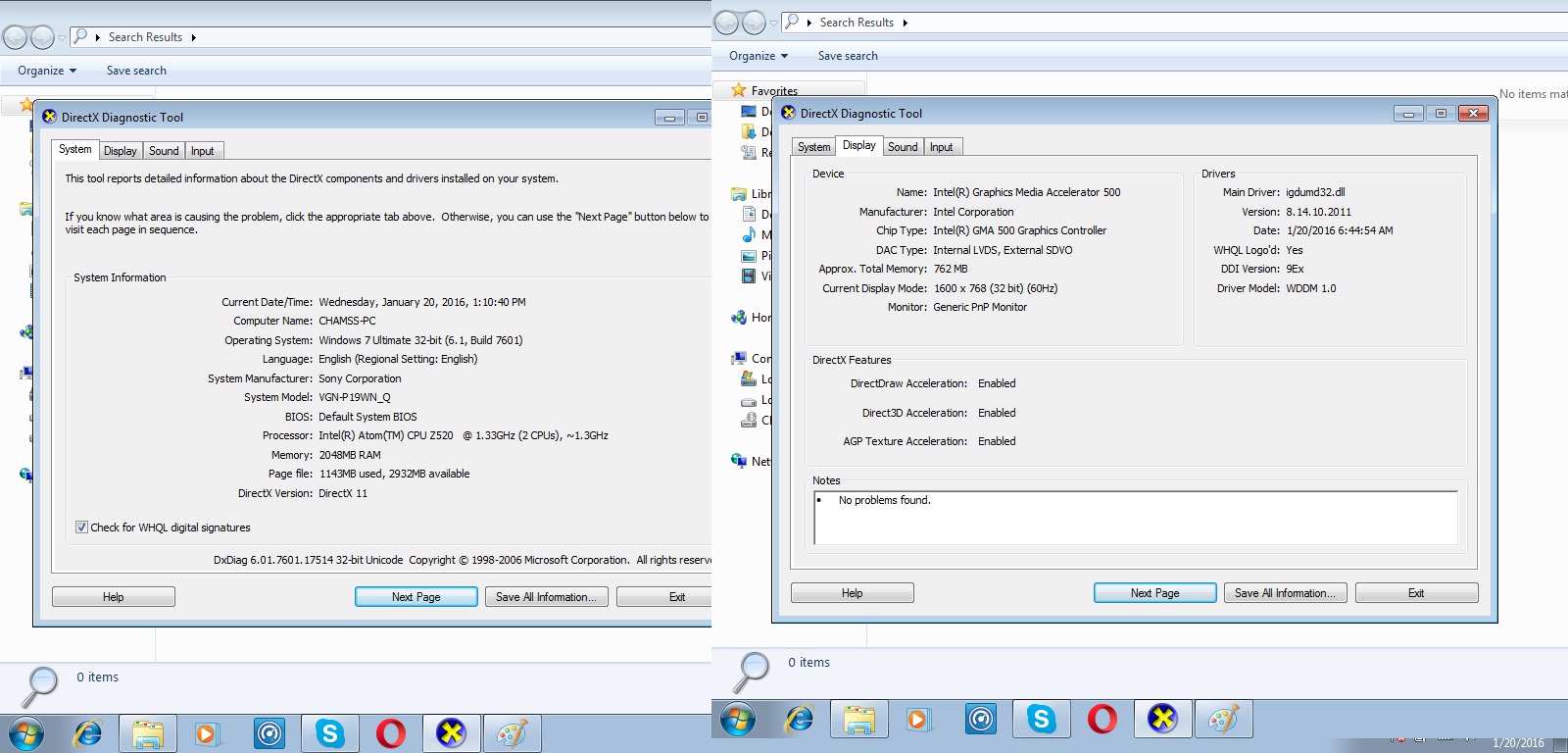Click the Favorites star icon in the sidebar
The width and height of the screenshot is (1568, 753).
pyautogui.click(x=739, y=90)
